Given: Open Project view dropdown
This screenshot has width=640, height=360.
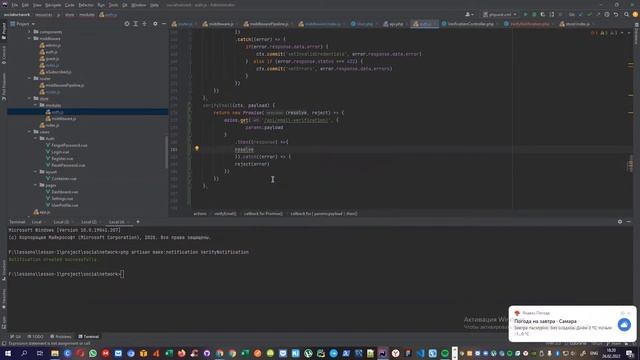Looking at the screenshot, I should [23, 24].
